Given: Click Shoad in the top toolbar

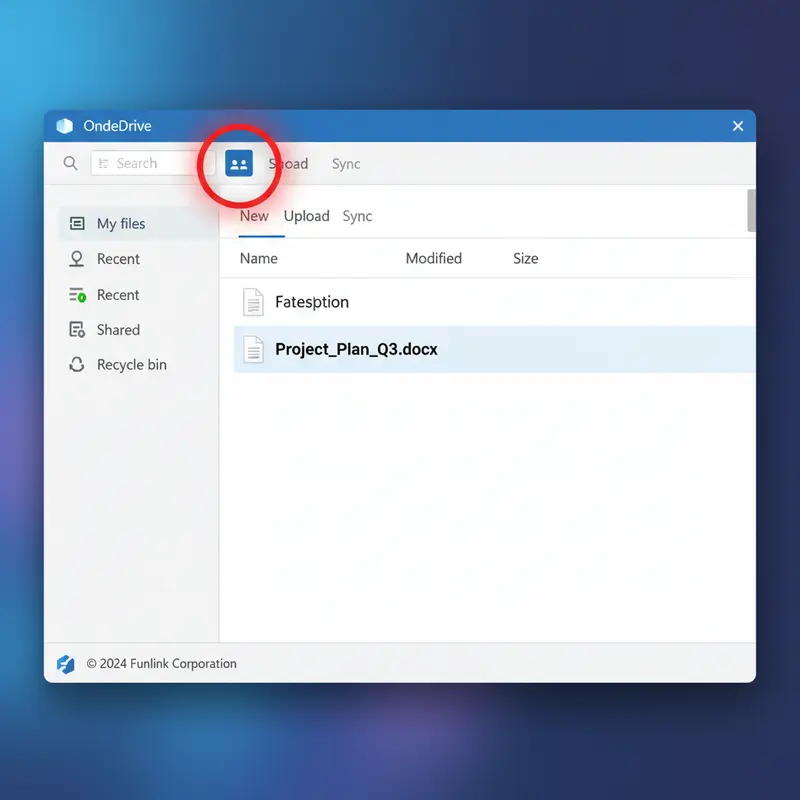Looking at the screenshot, I should coord(288,163).
